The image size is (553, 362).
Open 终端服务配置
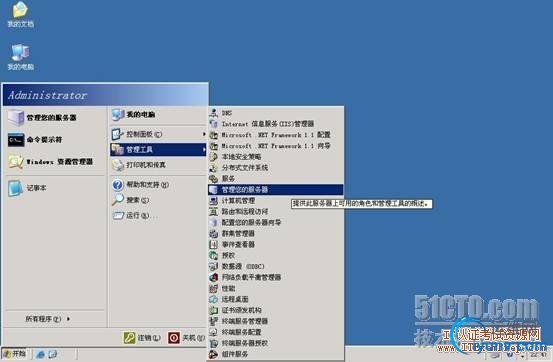276,332
